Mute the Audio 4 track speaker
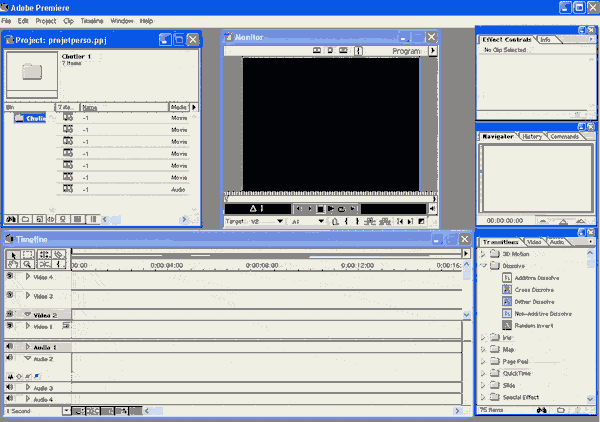The width and height of the screenshot is (600, 422). [x=10, y=399]
